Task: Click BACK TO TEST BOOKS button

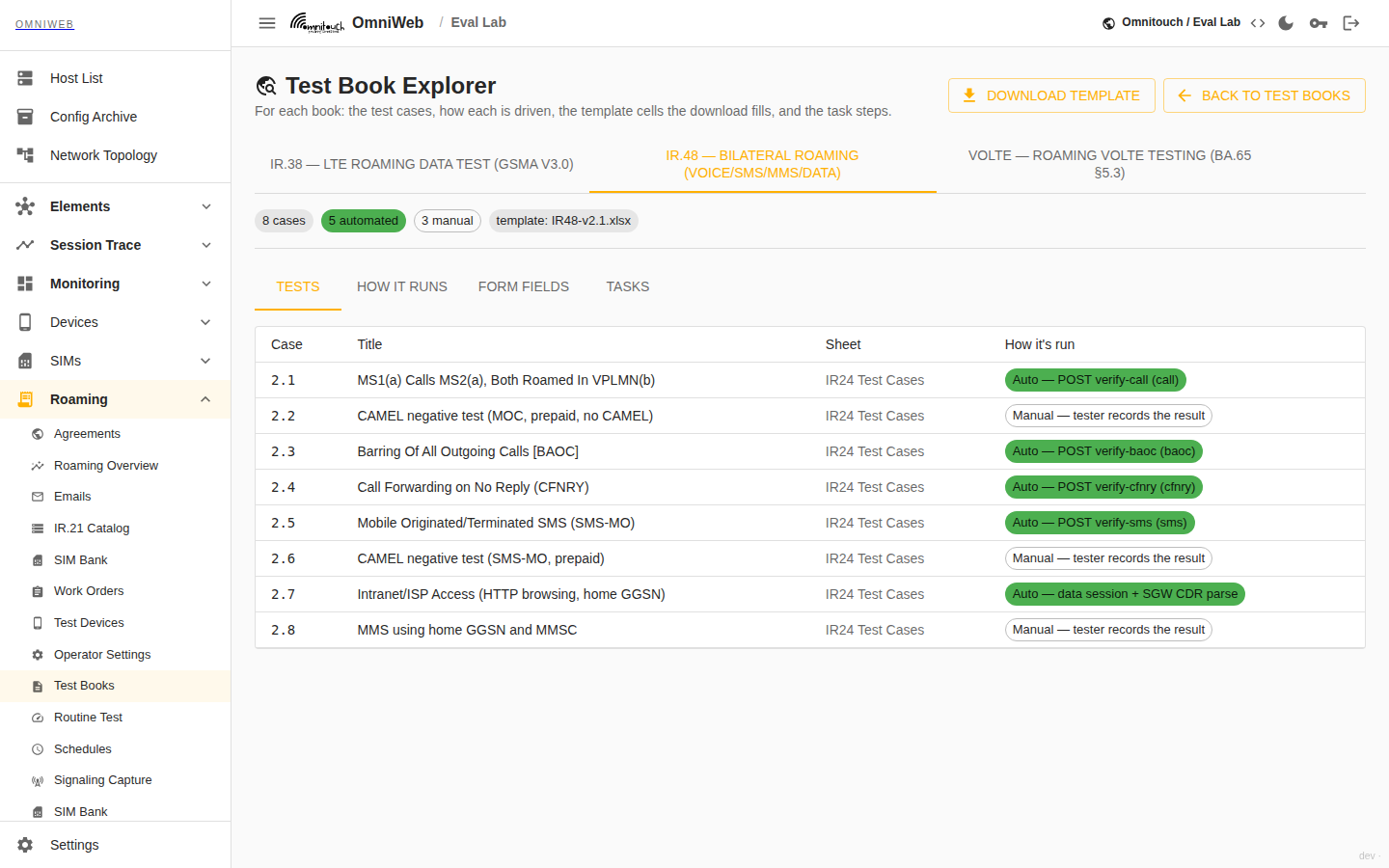Action: pos(1265,95)
